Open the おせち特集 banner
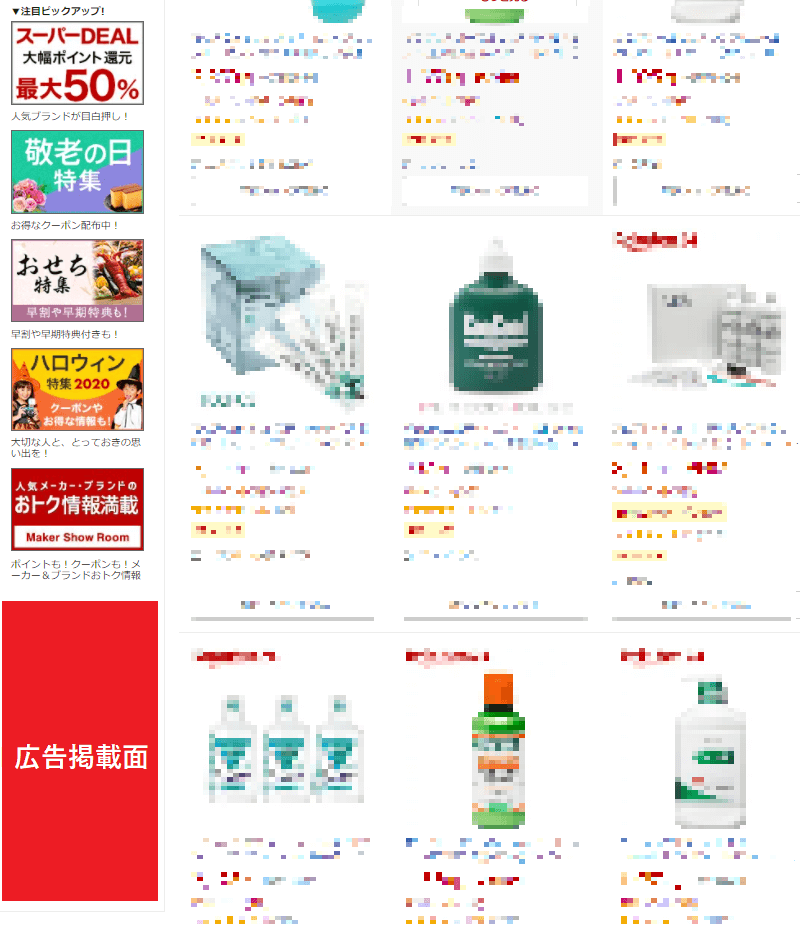 point(77,281)
